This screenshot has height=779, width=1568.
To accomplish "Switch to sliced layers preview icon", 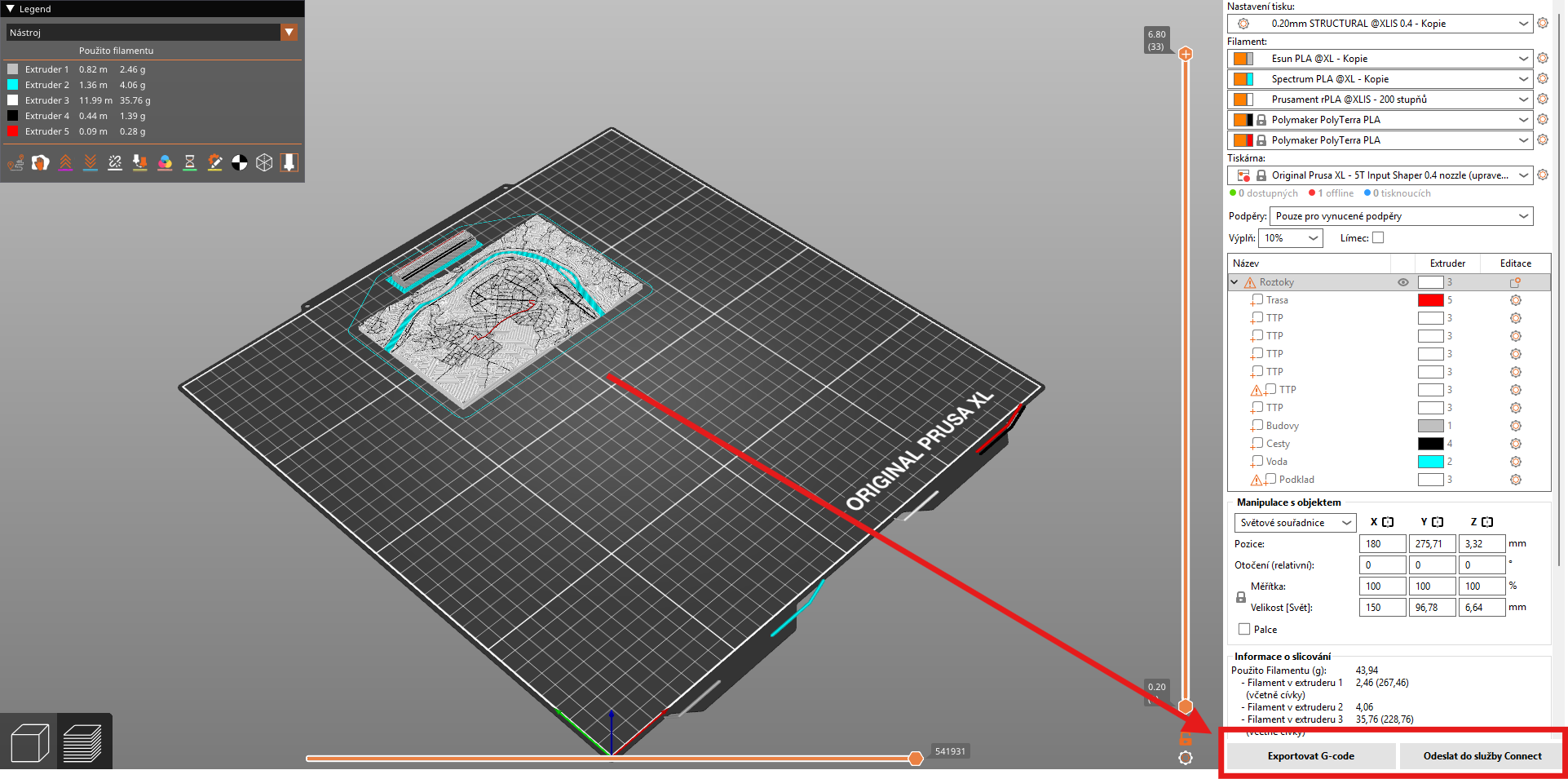I will point(82,743).
